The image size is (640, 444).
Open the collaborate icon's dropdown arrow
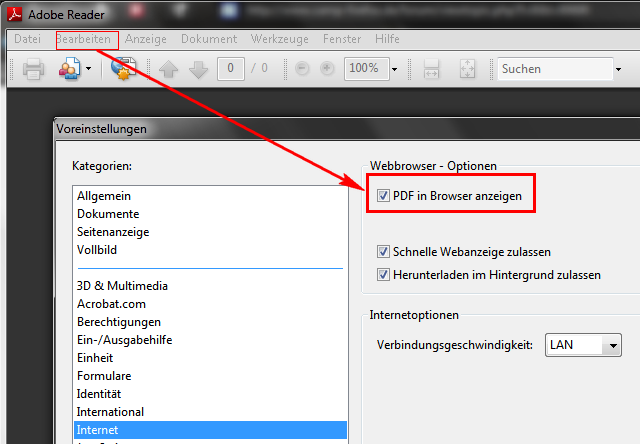[x=89, y=69]
